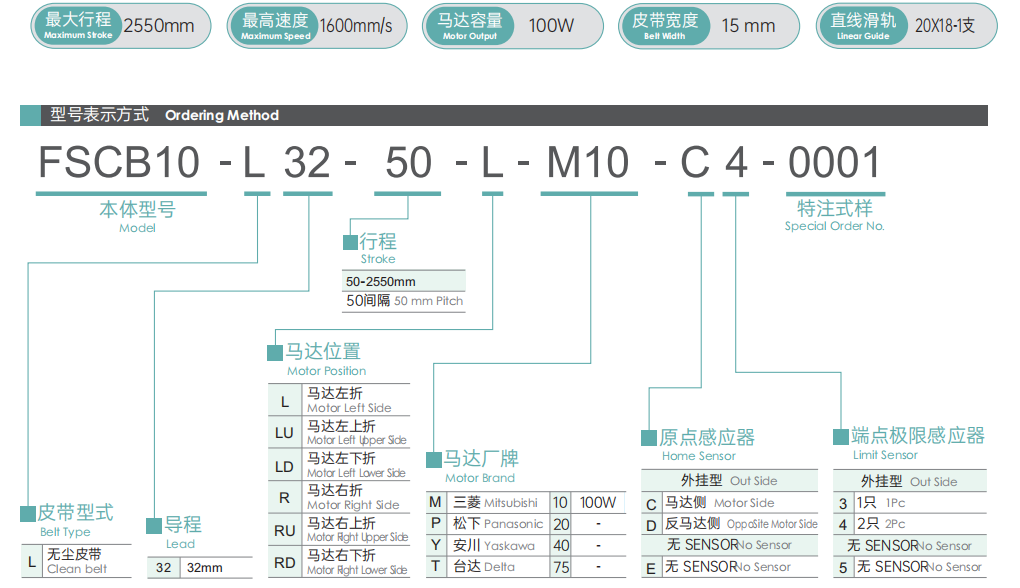Click the 50-2550mm stroke range cell
The height and width of the screenshot is (588, 1020).
(403, 281)
